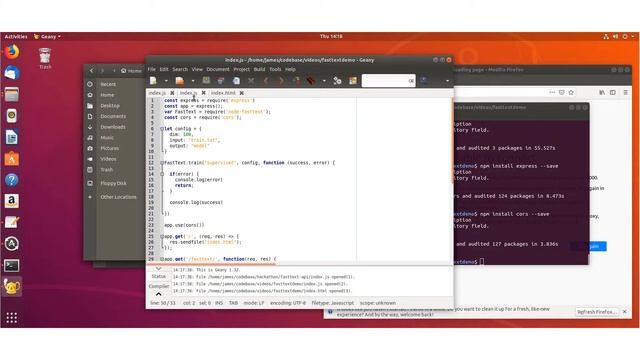Click 'filetype: Javascript' in the status bar

333,303
